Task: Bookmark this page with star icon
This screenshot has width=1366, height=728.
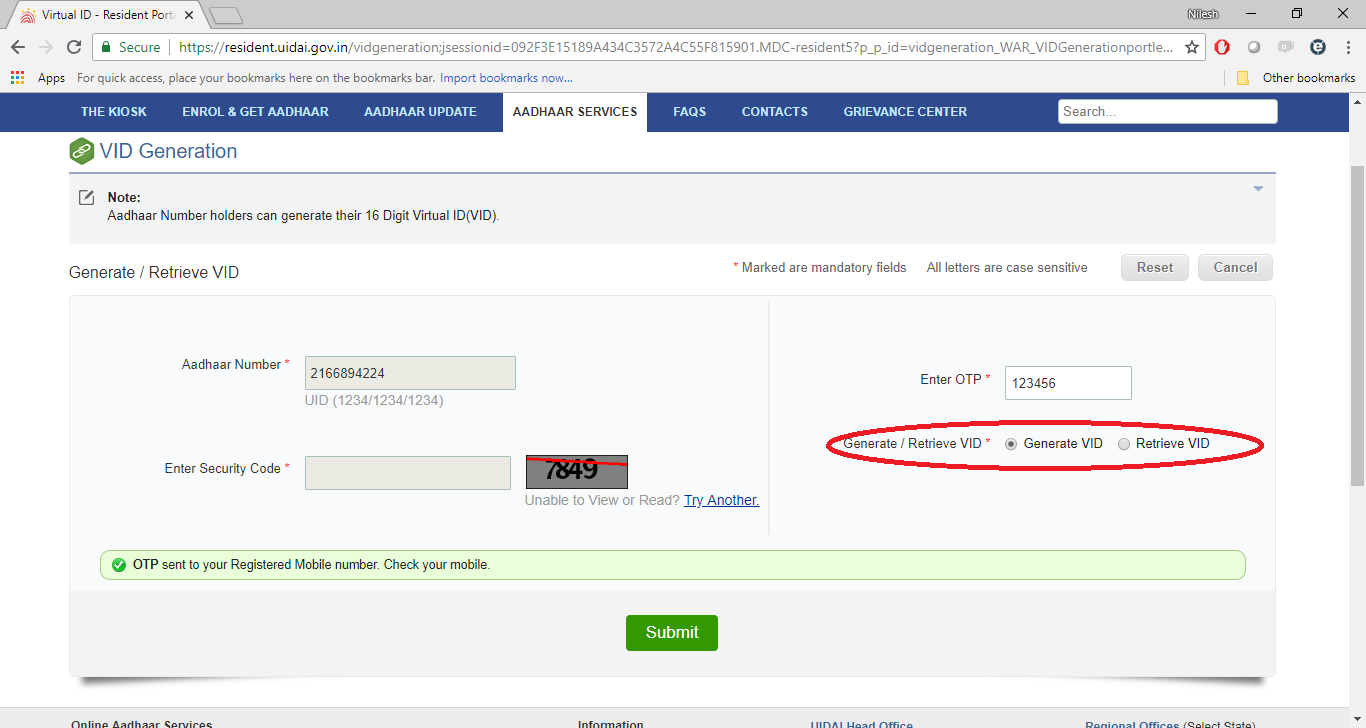Action: pyautogui.click(x=1192, y=47)
